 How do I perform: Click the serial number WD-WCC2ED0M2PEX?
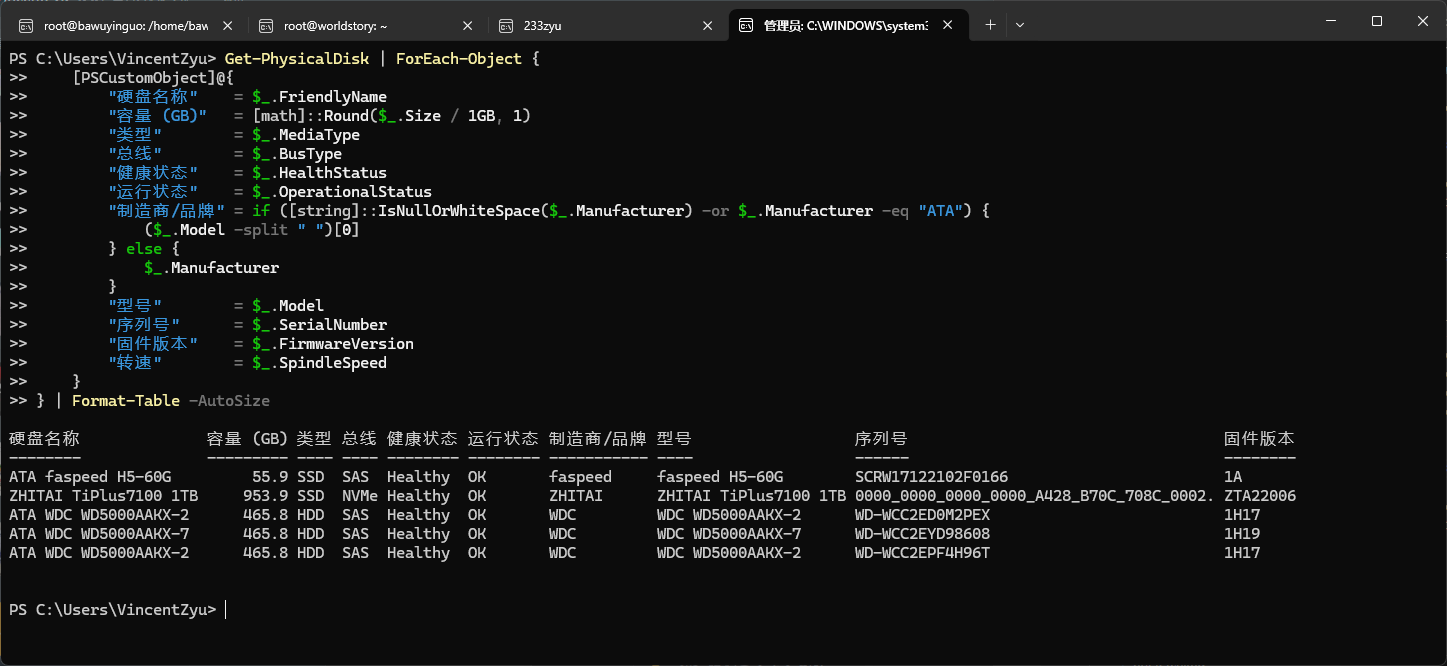coord(922,515)
